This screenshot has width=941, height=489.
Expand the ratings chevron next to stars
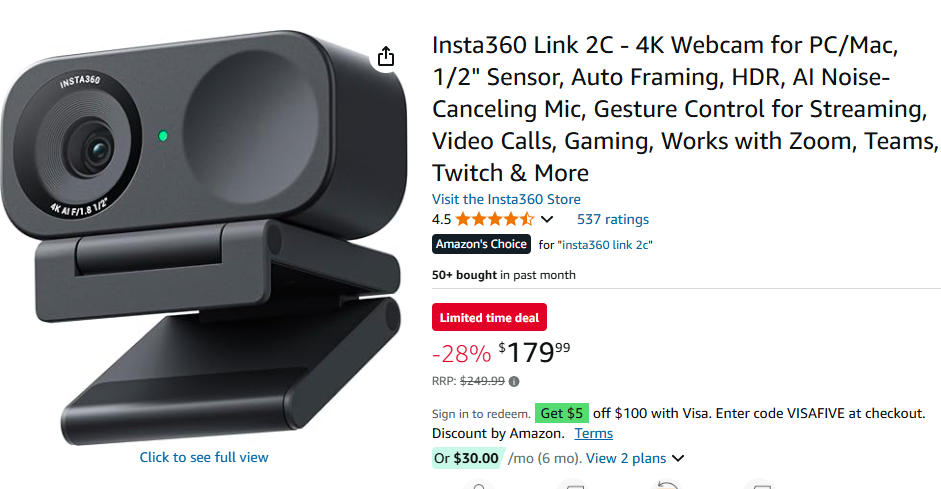tap(546, 219)
